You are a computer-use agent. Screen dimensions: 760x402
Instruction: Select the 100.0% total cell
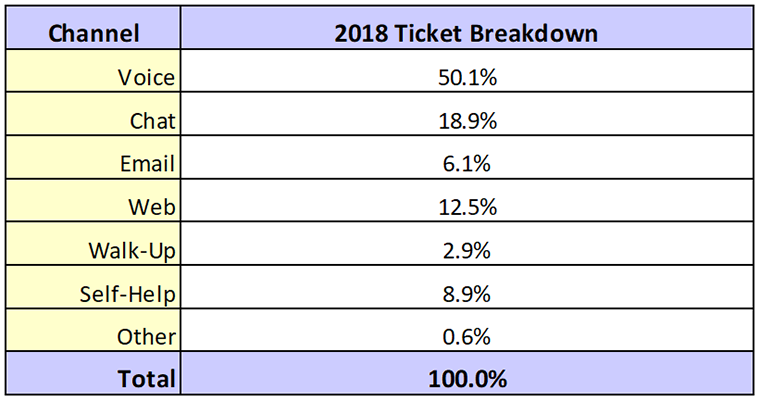466,379
